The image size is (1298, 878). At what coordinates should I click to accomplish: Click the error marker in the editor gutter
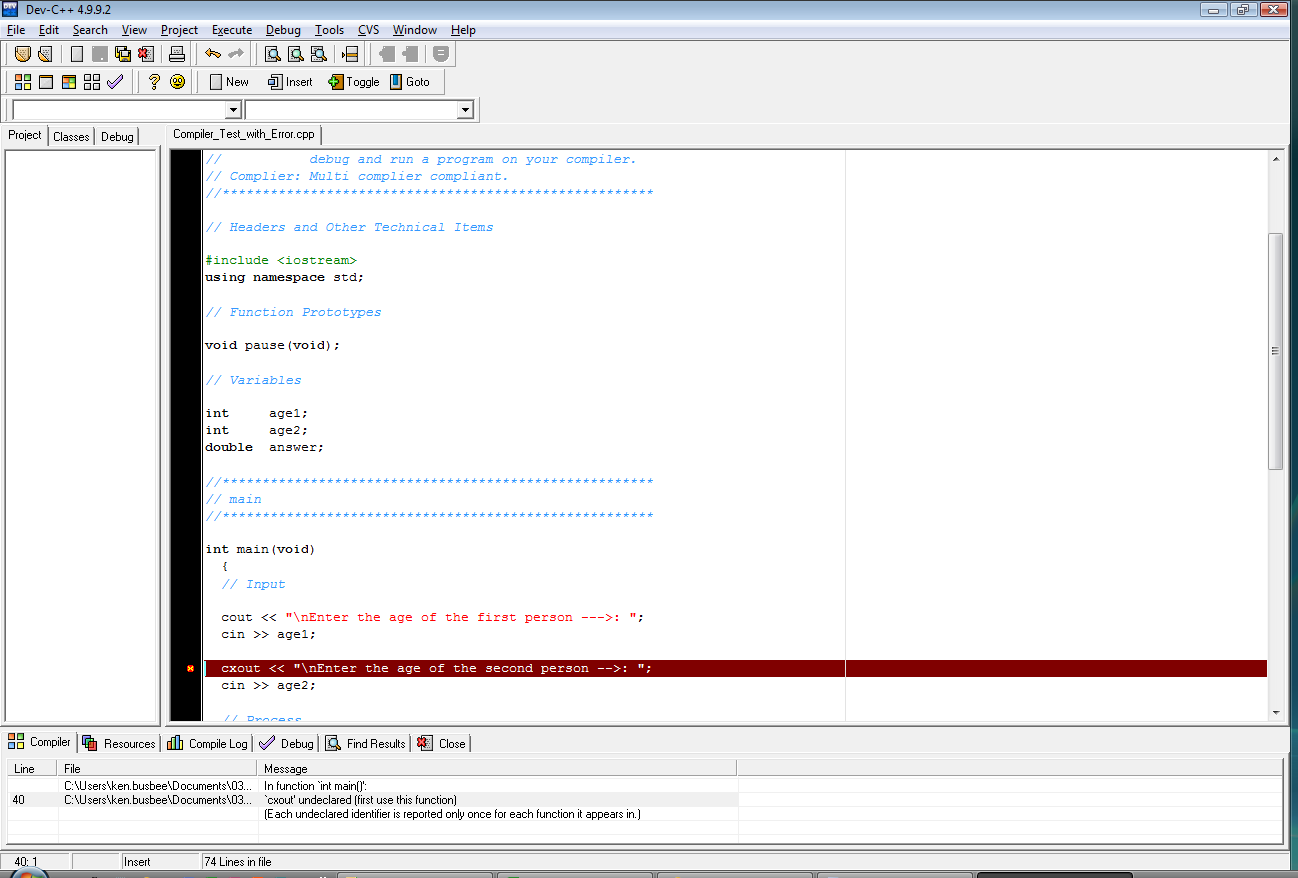pos(190,668)
